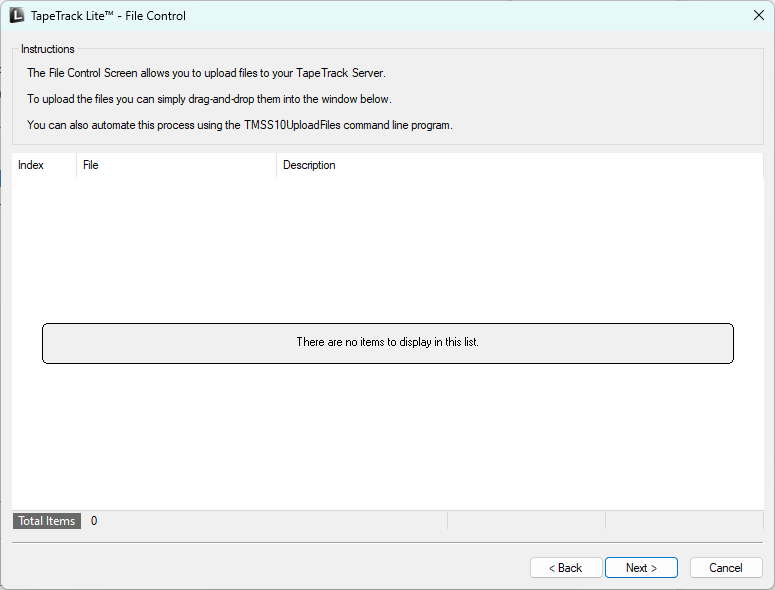Click the TMSS10UploadFiles instruction line
The width and height of the screenshot is (775, 590).
click(240, 125)
